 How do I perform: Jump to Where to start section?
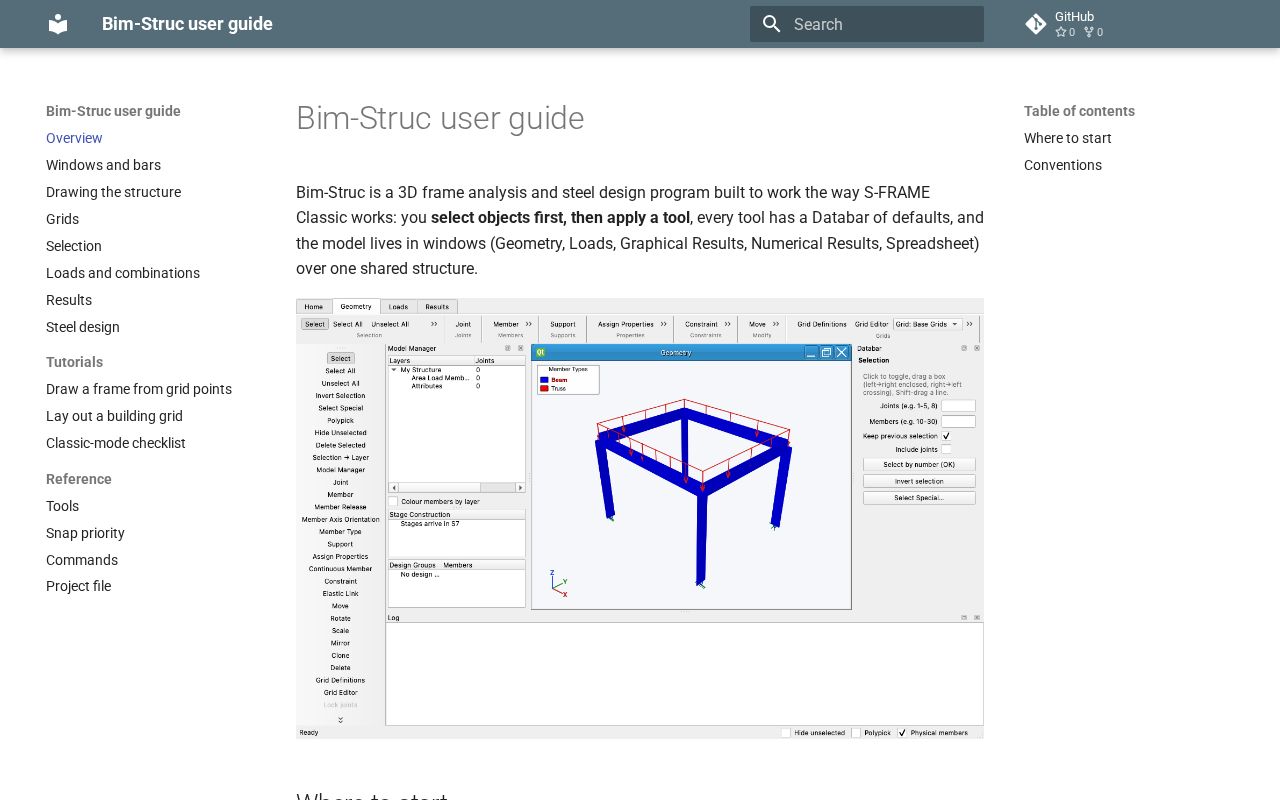[x=1067, y=138]
